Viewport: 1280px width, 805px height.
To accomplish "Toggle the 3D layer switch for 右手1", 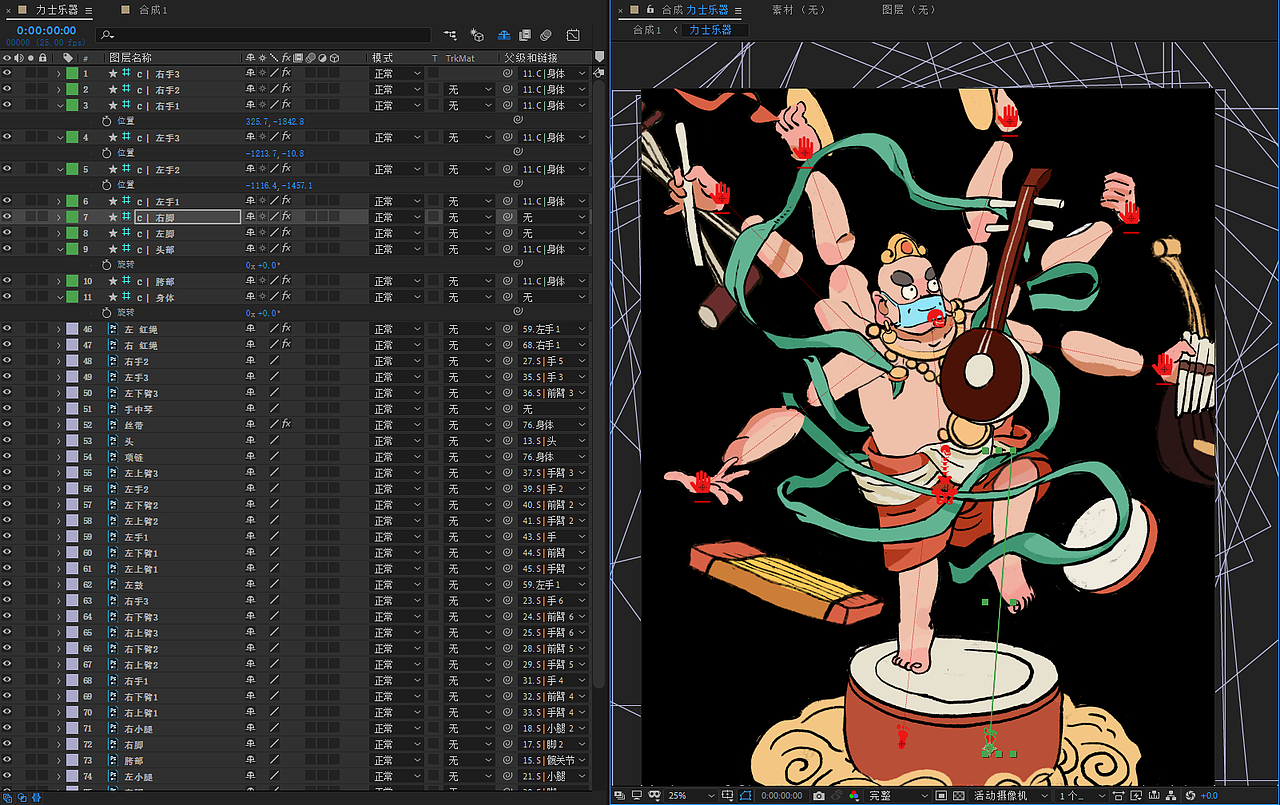I will [x=334, y=106].
